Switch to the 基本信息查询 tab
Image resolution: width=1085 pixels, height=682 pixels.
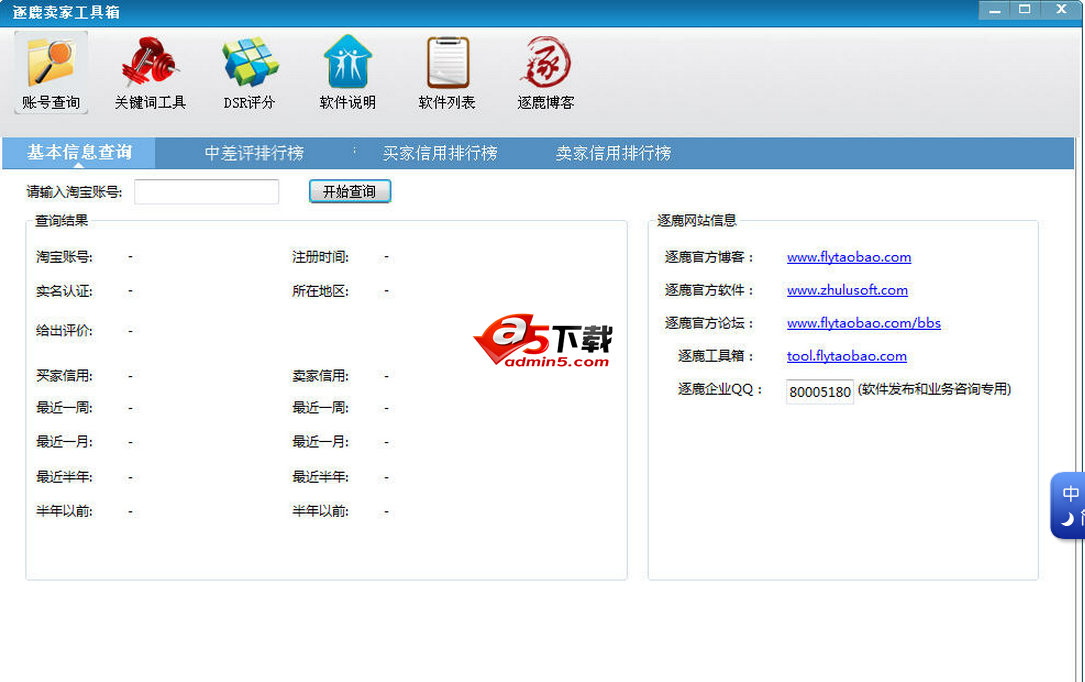pos(79,153)
